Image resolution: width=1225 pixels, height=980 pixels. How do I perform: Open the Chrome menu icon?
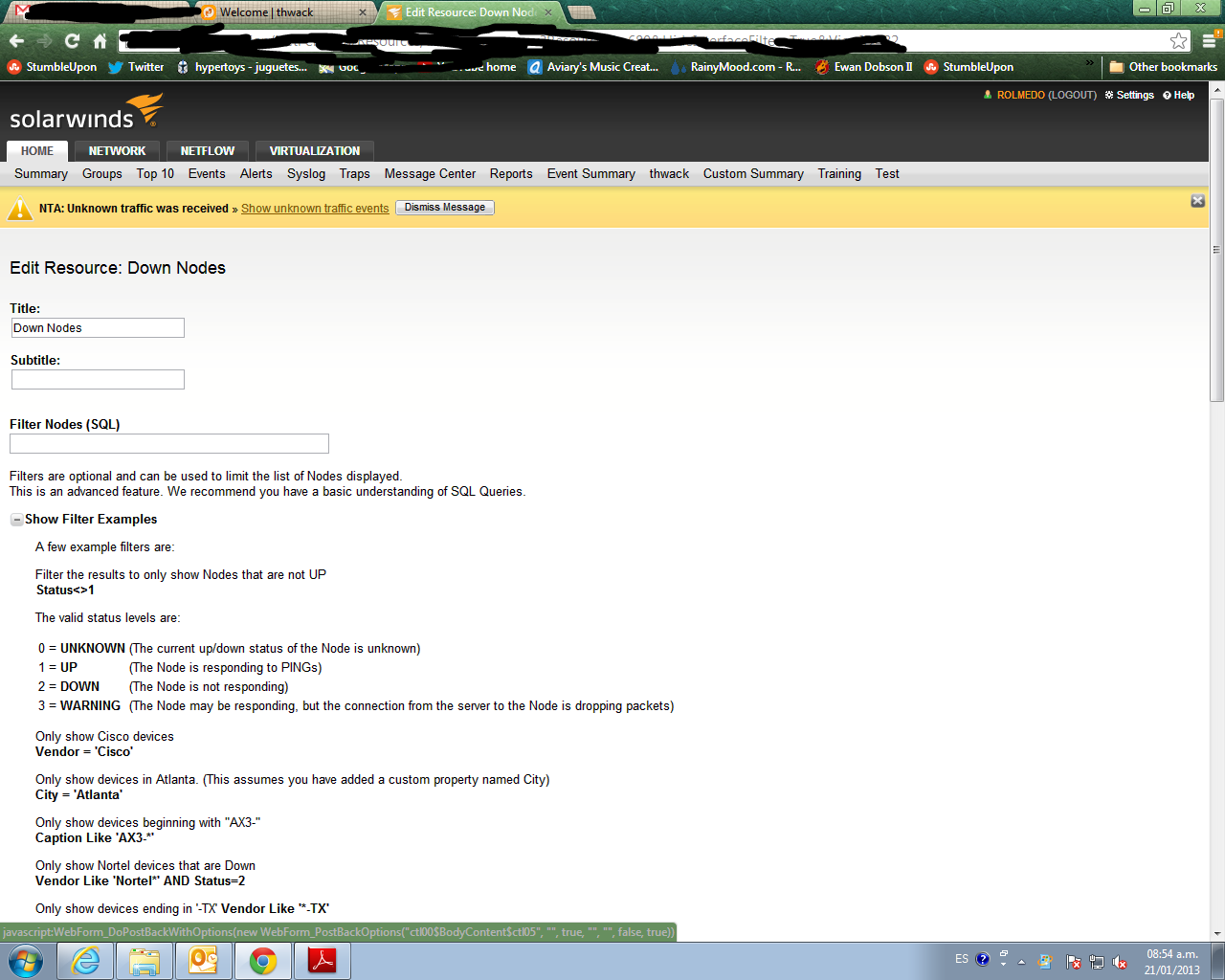coord(1210,41)
